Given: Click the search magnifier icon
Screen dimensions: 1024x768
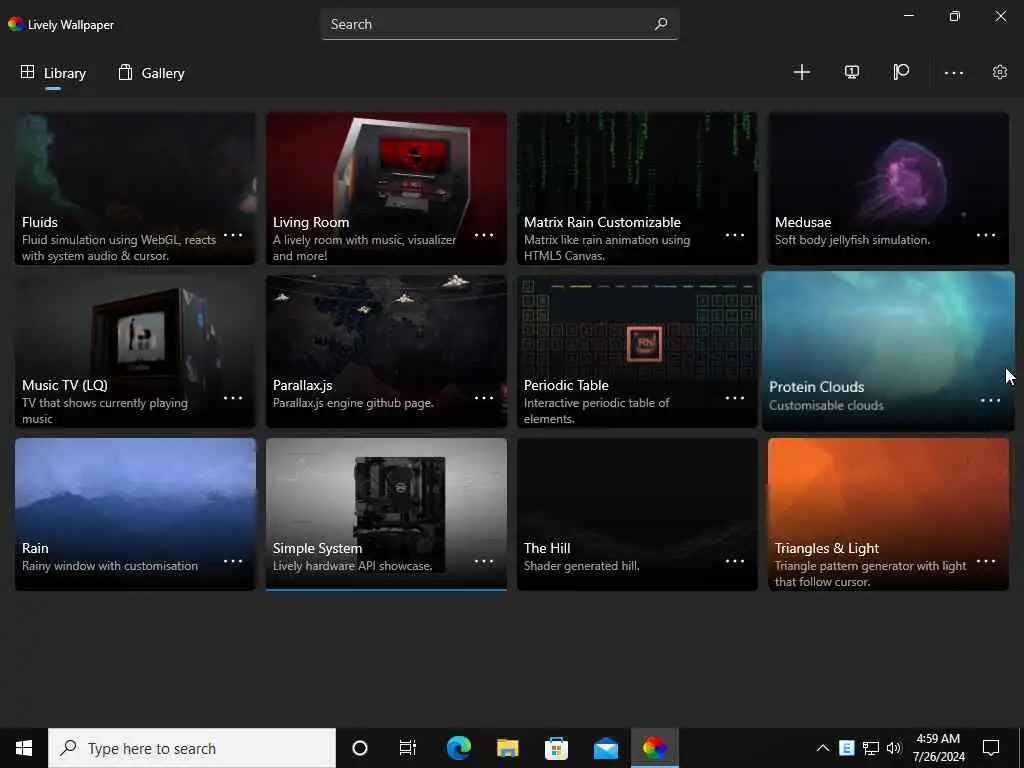Looking at the screenshot, I should (x=661, y=24).
